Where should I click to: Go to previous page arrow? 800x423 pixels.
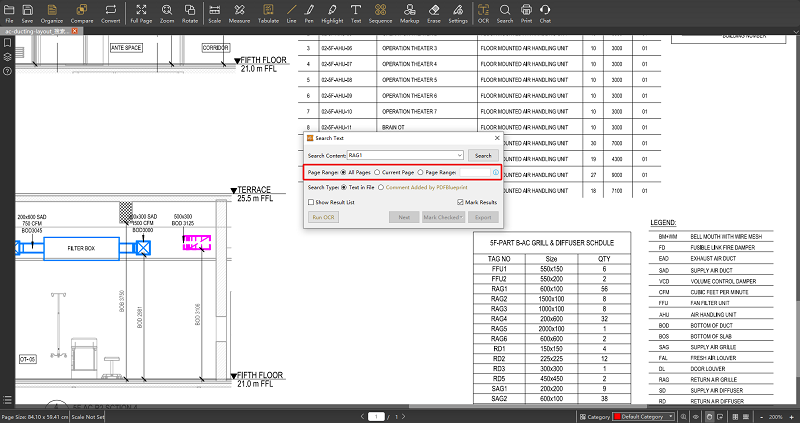363,417
